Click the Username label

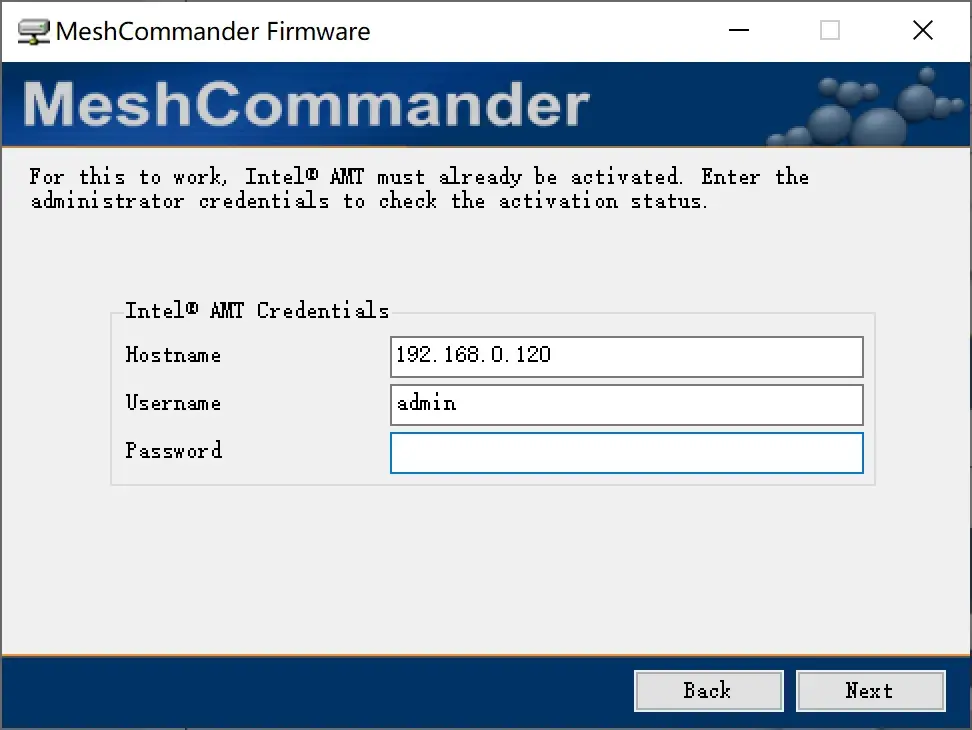coord(173,403)
